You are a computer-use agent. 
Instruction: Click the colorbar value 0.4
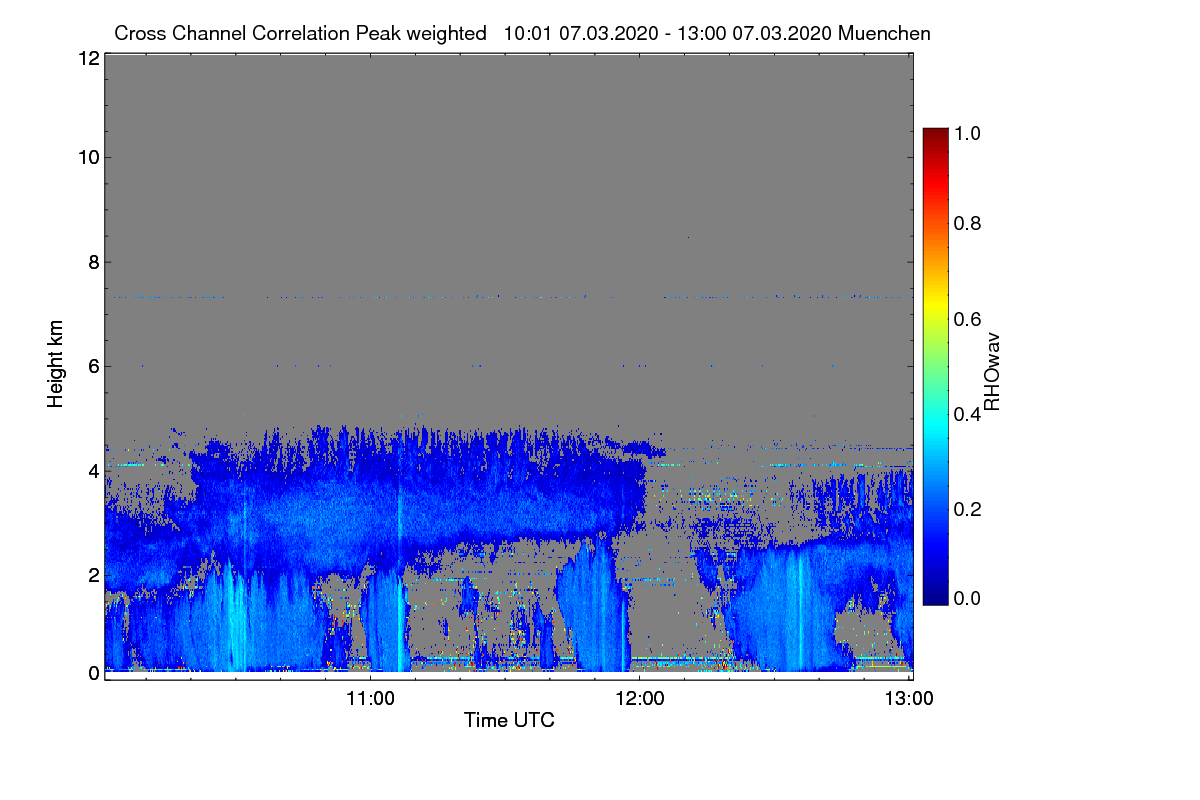click(967, 412)
